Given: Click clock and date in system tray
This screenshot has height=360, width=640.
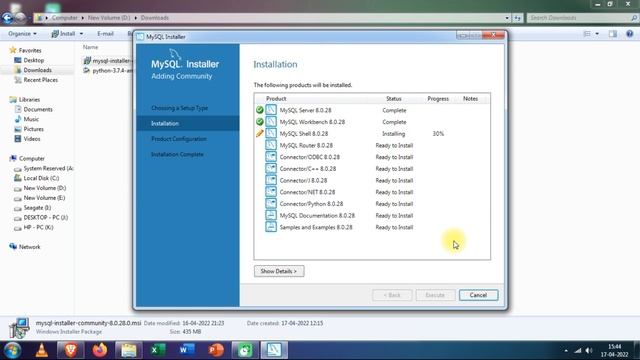Looking at the screenshot, I should click(x=614, y=351).
